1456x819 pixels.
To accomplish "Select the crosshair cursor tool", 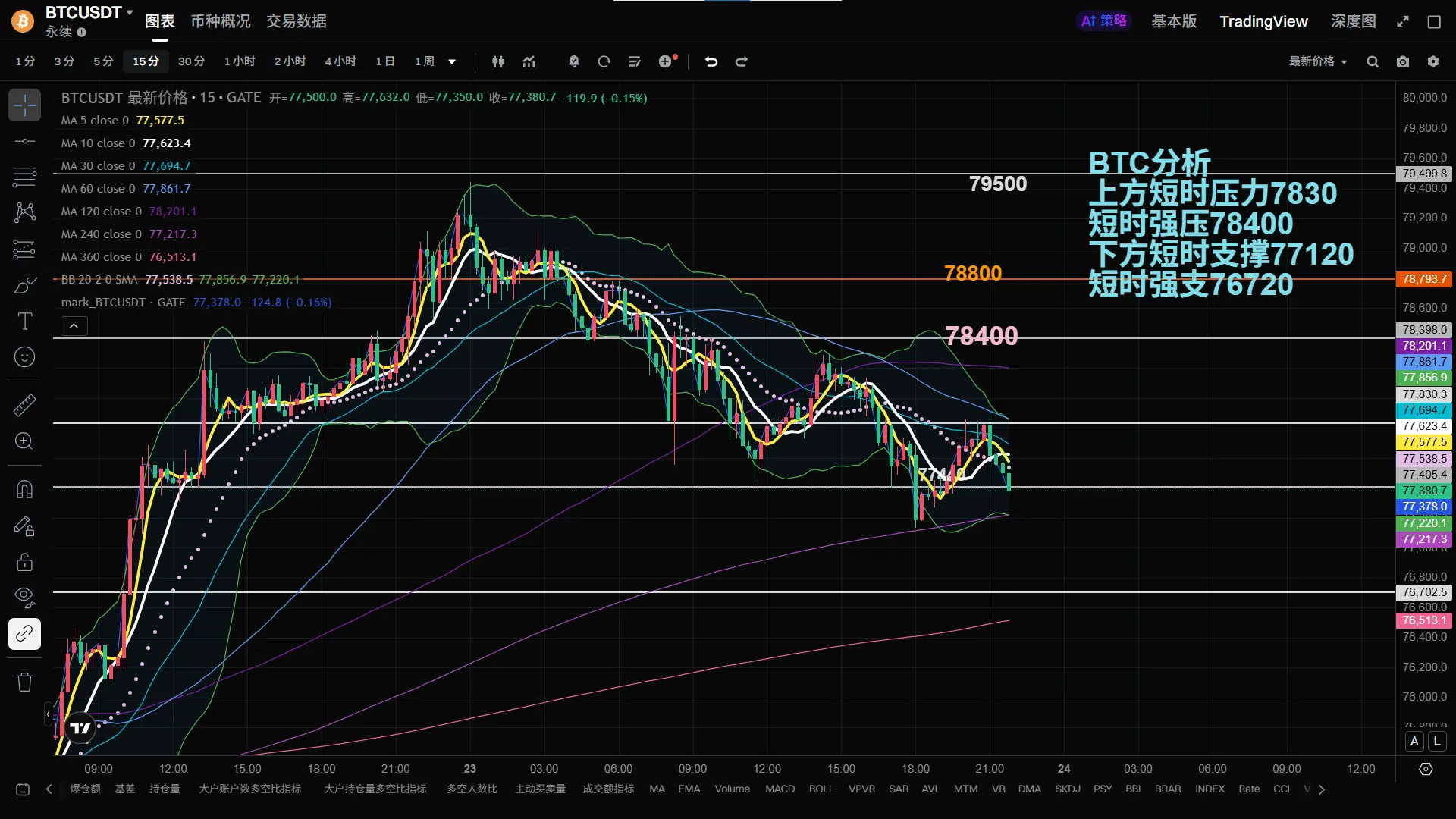I will pyautogui.click(x=24, y=105).
